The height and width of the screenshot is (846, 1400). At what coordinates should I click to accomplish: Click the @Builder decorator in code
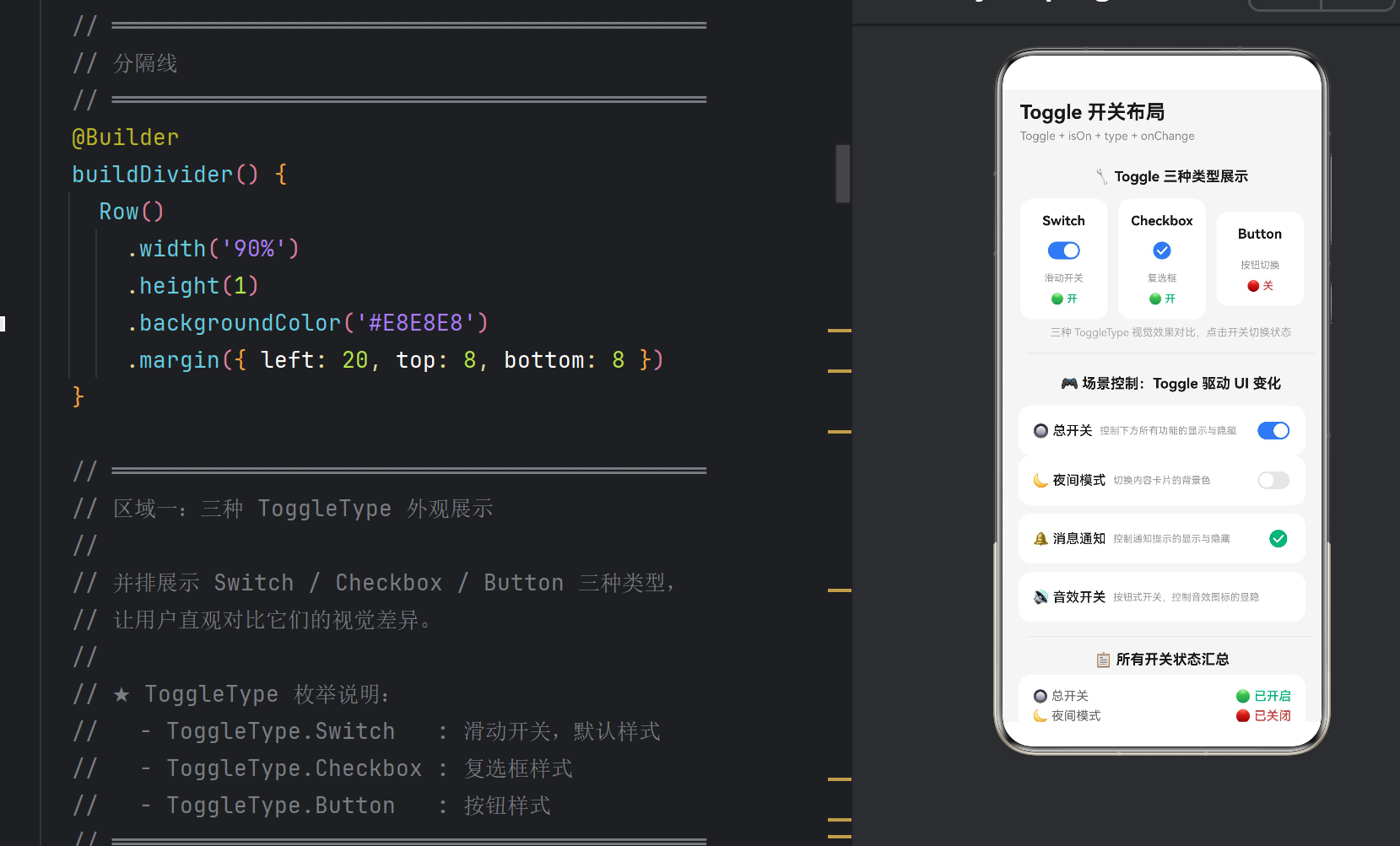[126, 137]
